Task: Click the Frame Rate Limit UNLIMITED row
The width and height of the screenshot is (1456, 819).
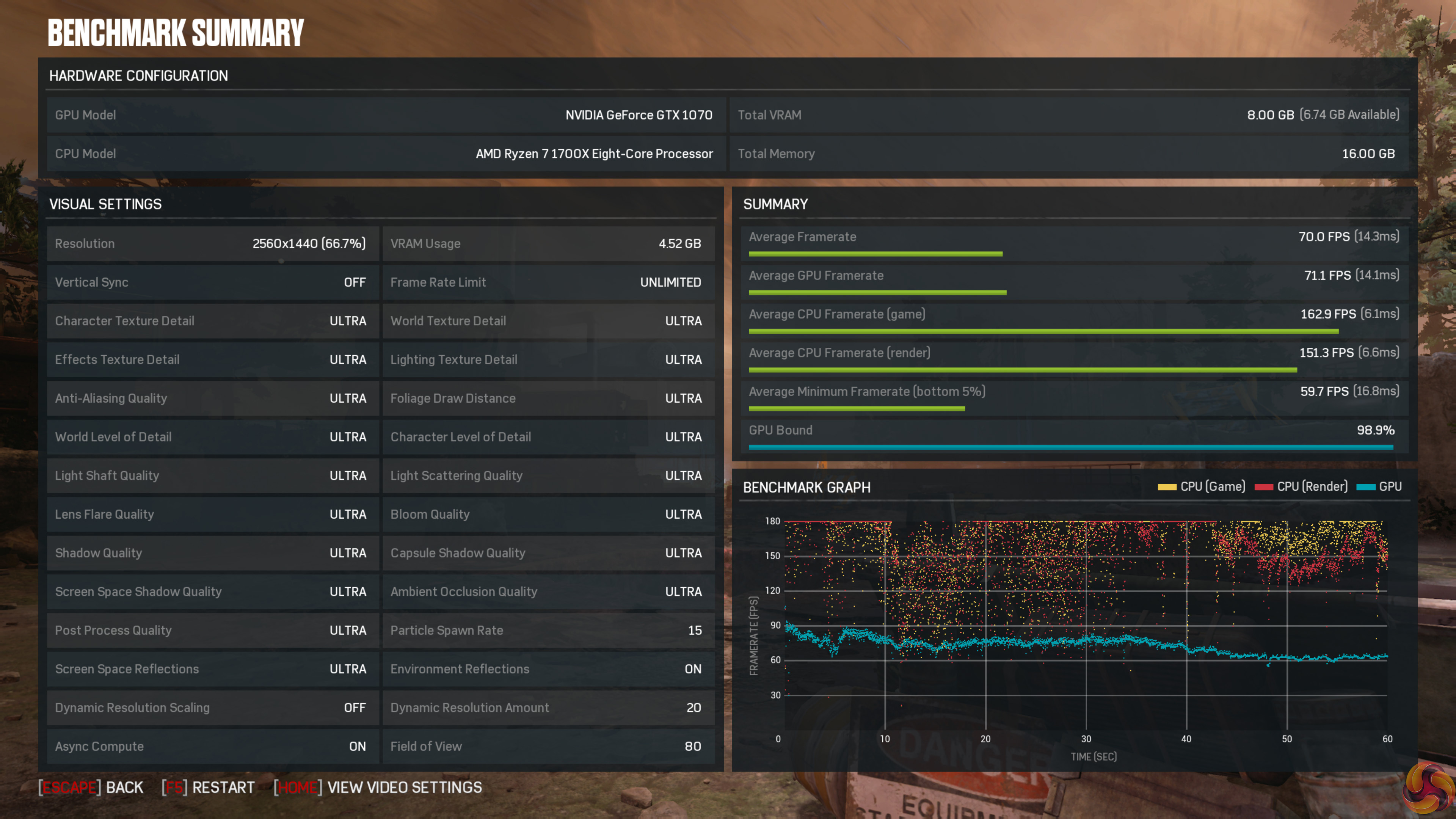Action: tap(548, 282)
